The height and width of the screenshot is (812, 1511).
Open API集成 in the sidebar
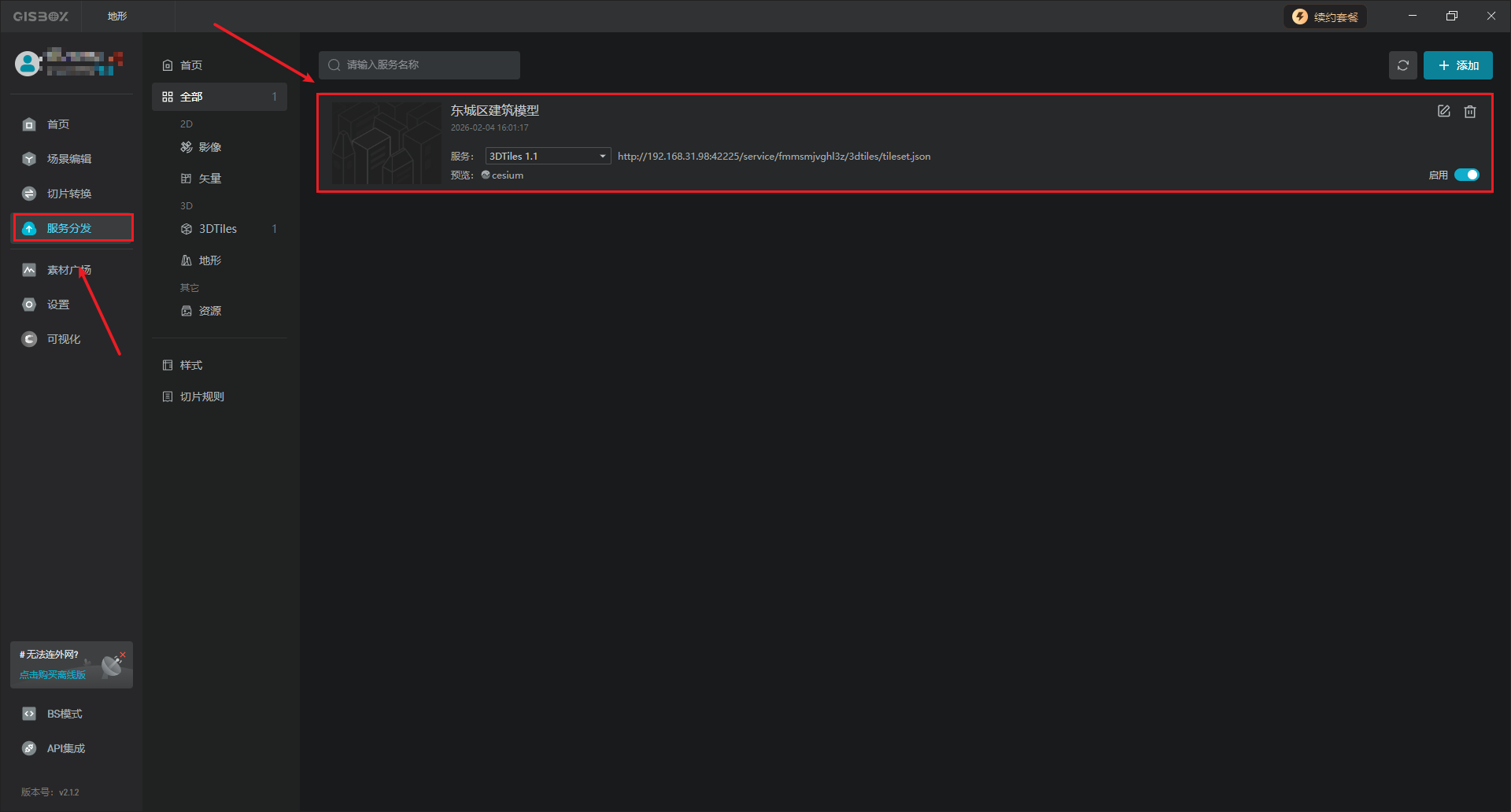65,748
